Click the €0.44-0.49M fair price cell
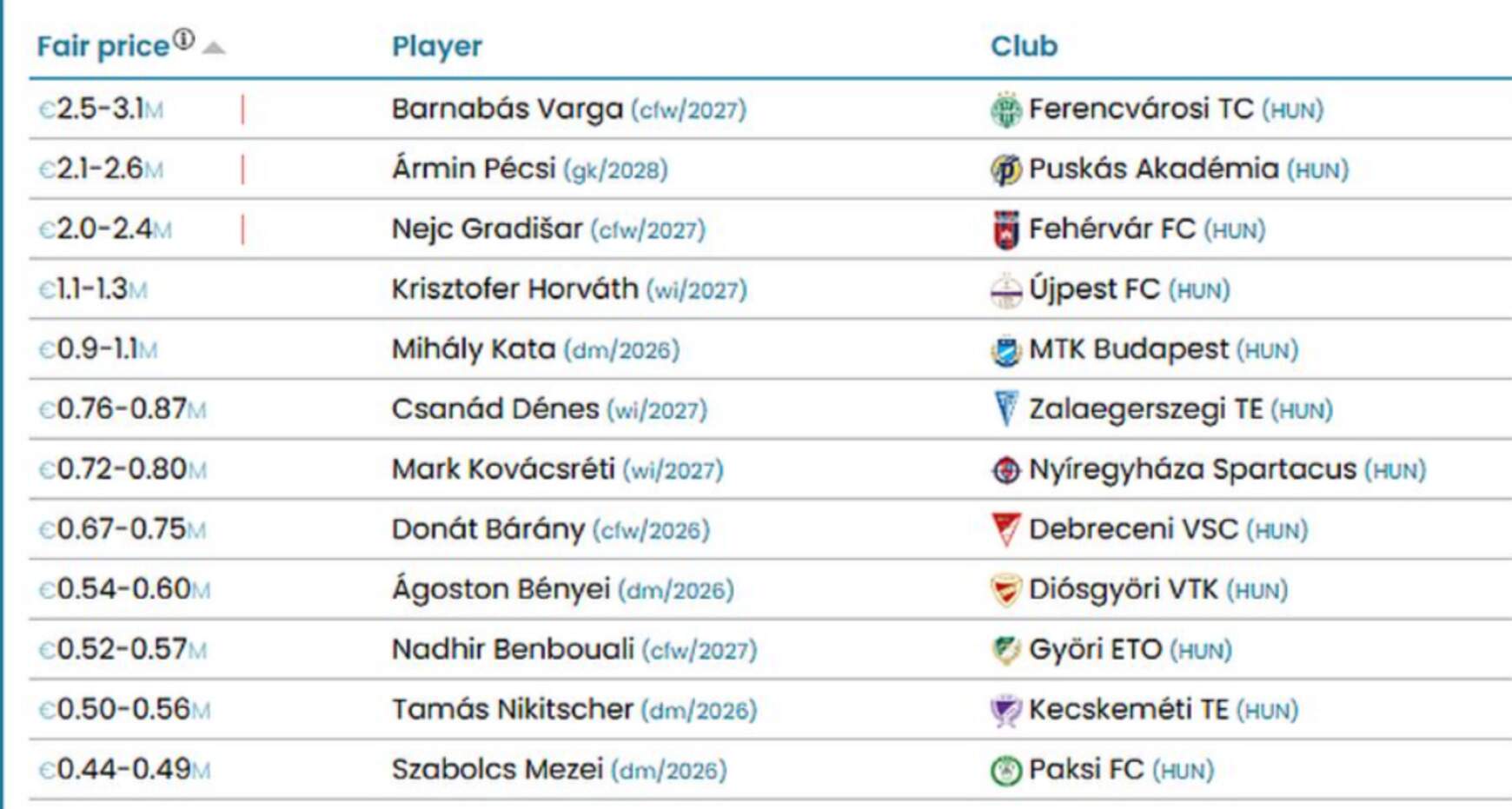Screen dimensions: 1512x809 (x=124, y=769)
